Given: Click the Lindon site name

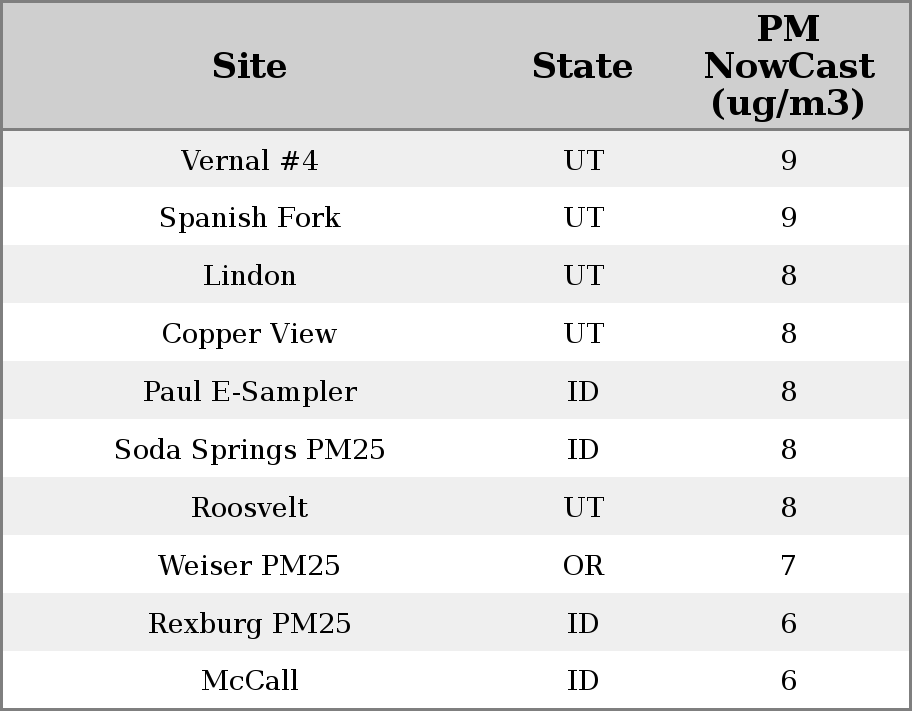Looking at the screenshot, I should tap(249, 276).
